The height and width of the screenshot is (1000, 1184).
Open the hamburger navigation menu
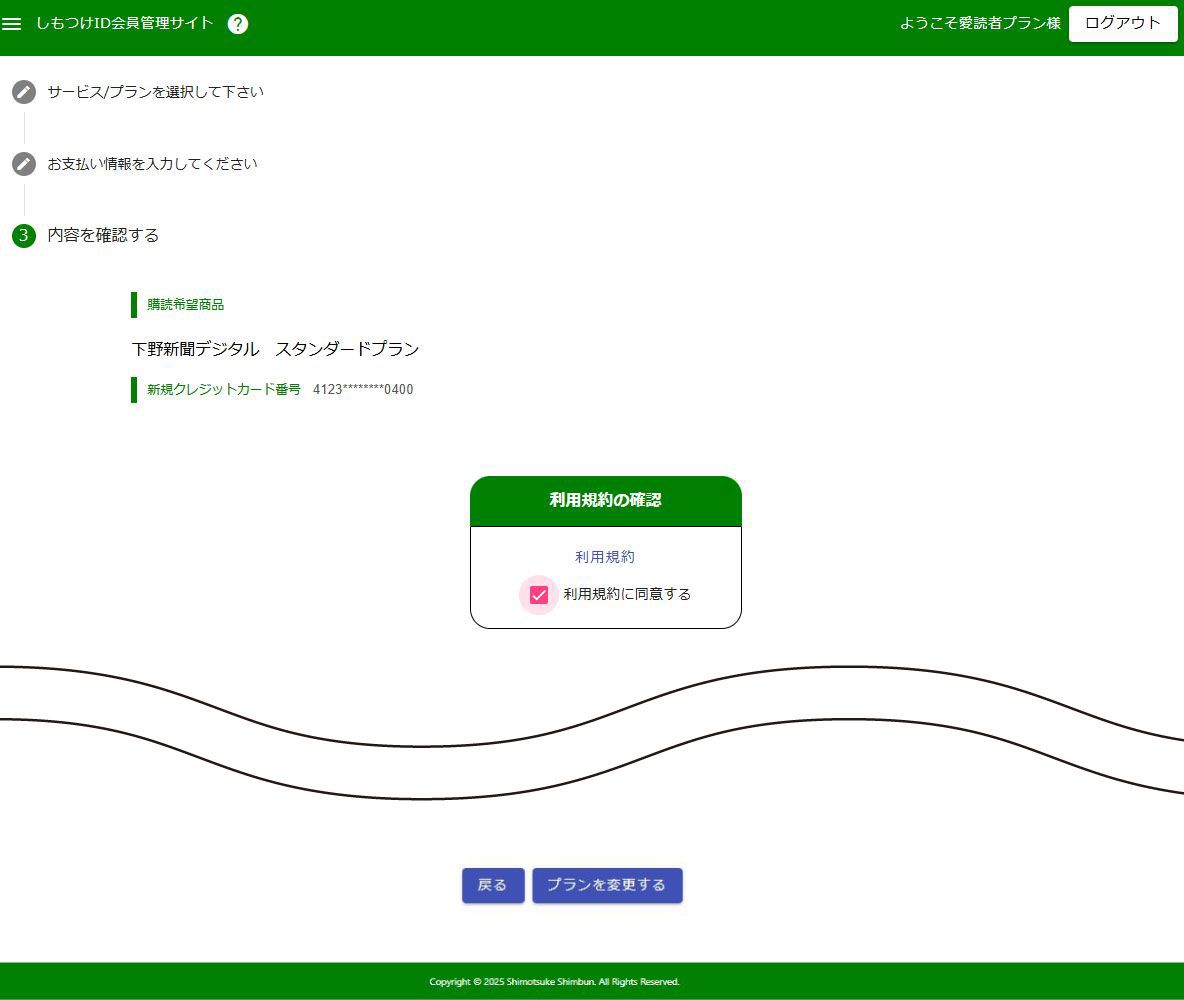pos(11,24)
